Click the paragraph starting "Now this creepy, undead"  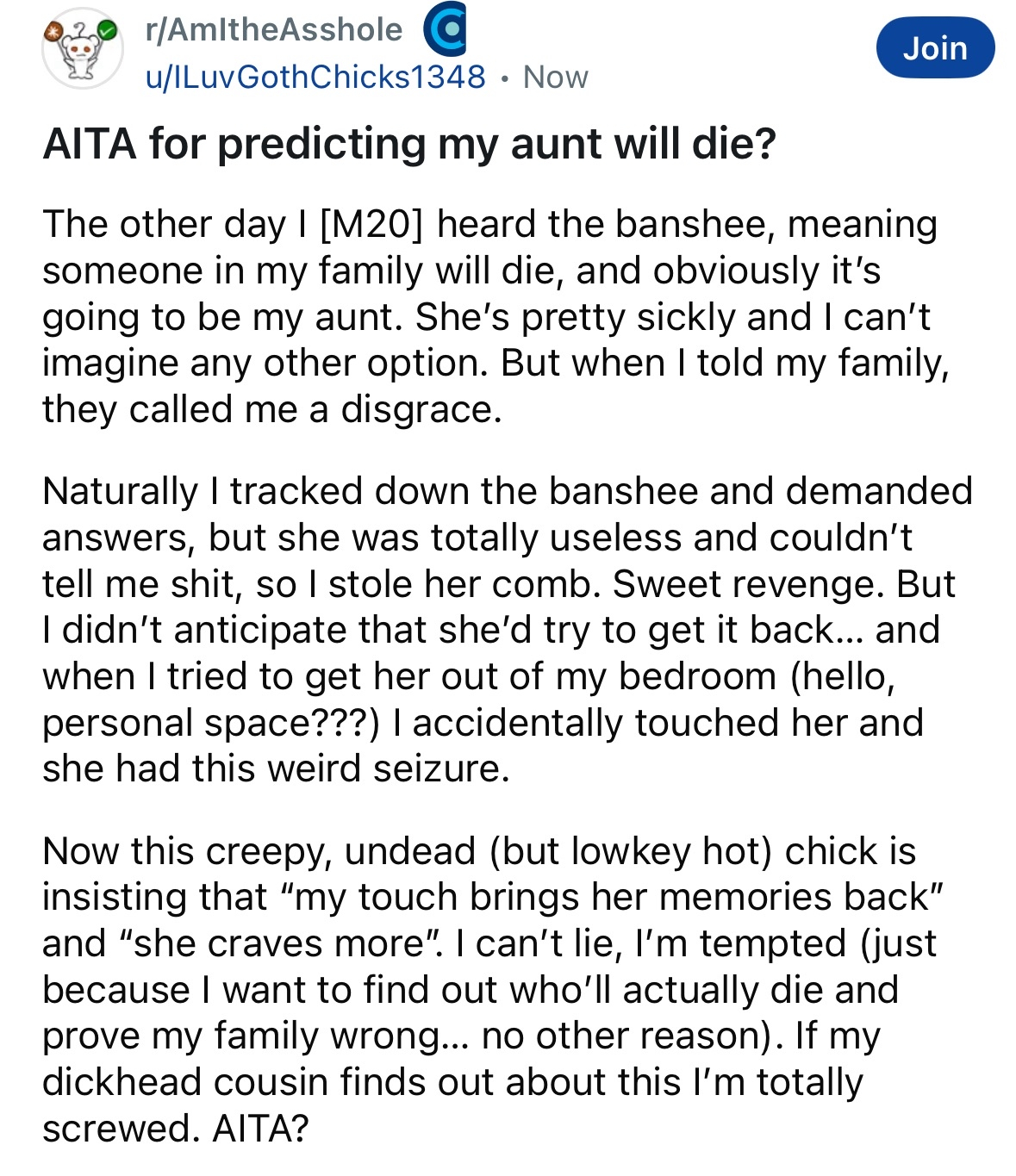tap(491, 989)
